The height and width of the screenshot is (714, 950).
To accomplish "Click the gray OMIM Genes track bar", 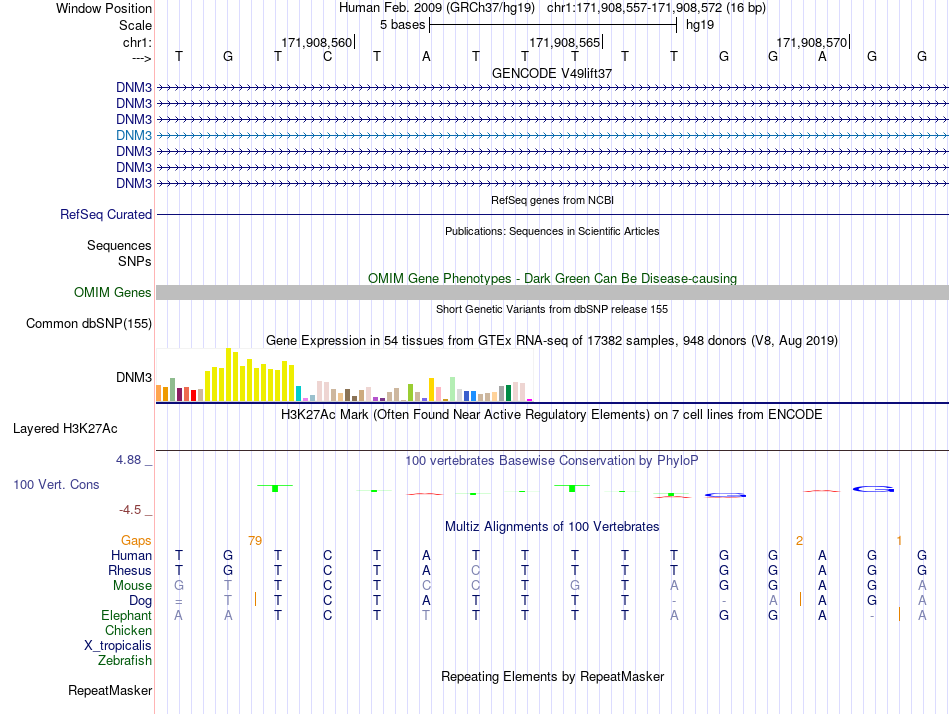I will (x=552, y=293).
